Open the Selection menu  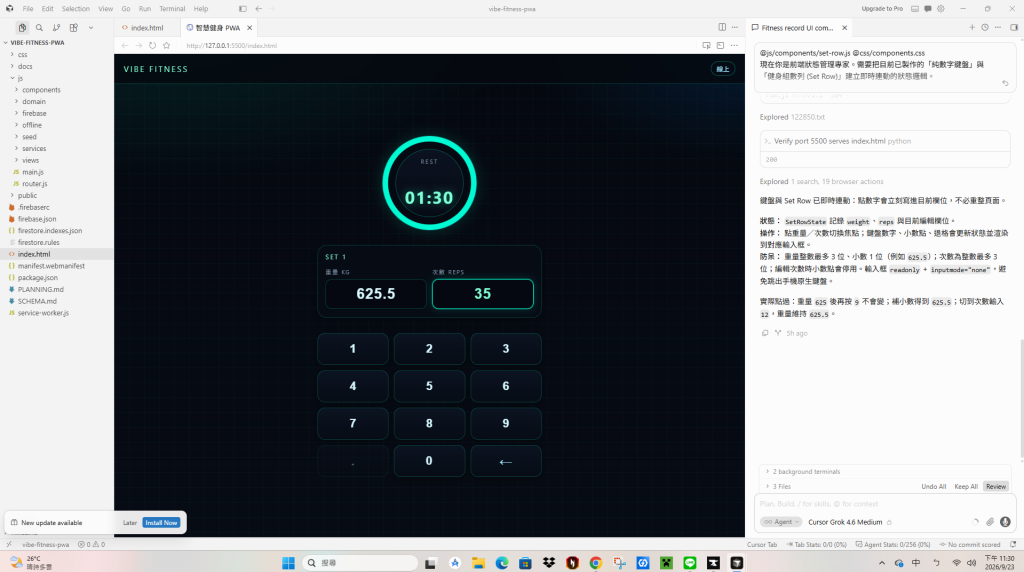click(x=76, y=8)
